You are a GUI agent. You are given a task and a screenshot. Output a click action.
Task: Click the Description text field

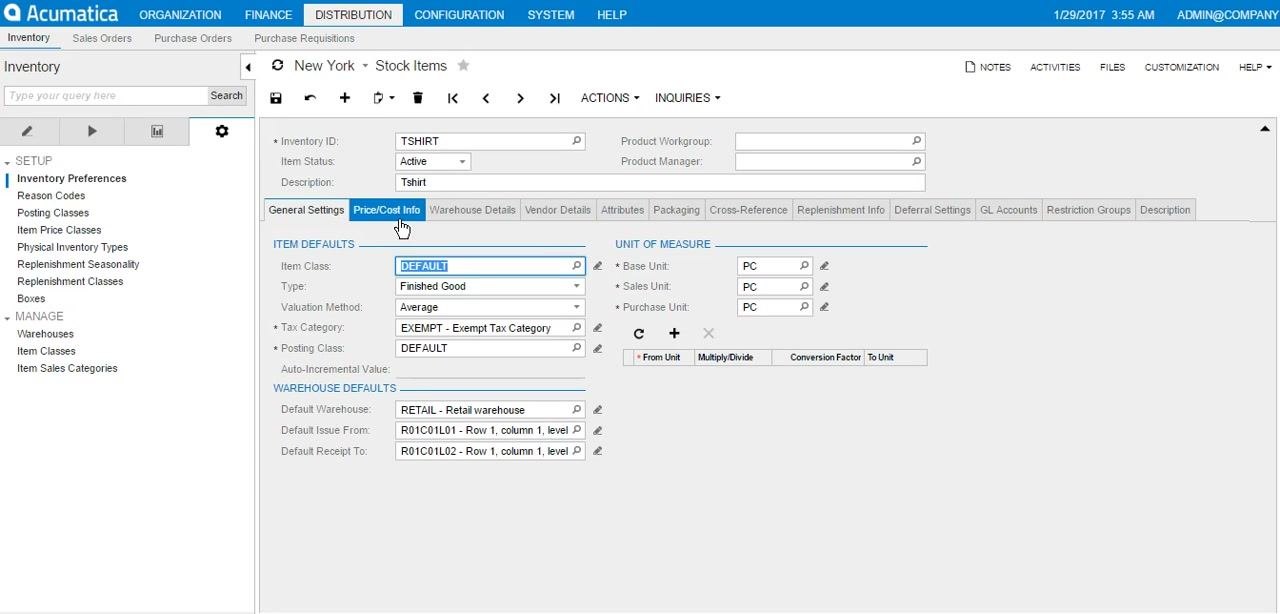(x=660, y=183)
